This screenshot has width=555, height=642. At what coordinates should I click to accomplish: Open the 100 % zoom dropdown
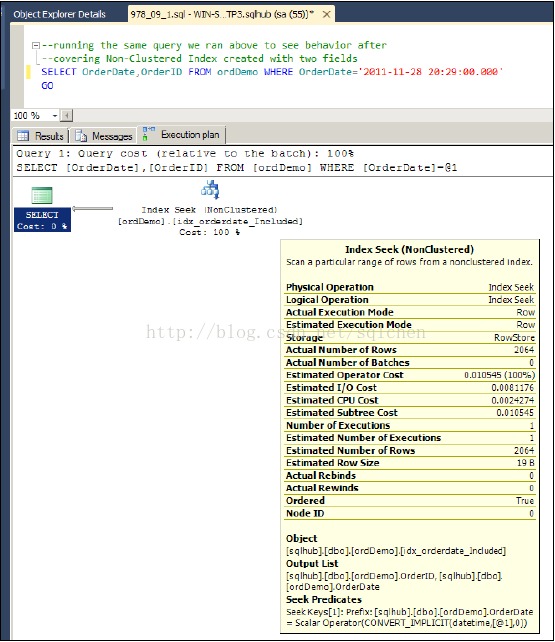55,116
